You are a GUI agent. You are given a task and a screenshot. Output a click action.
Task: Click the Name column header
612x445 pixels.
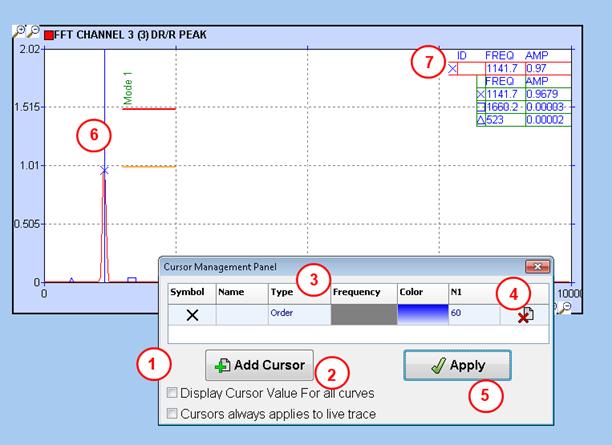coord(242,294)
